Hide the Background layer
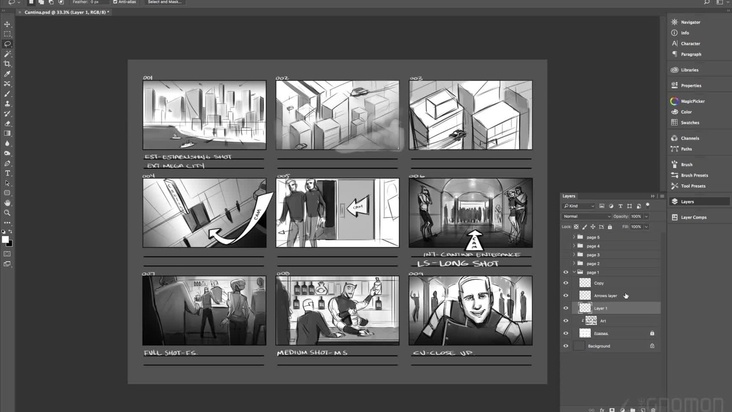The image size is (732, 412). tap(566, 346)
